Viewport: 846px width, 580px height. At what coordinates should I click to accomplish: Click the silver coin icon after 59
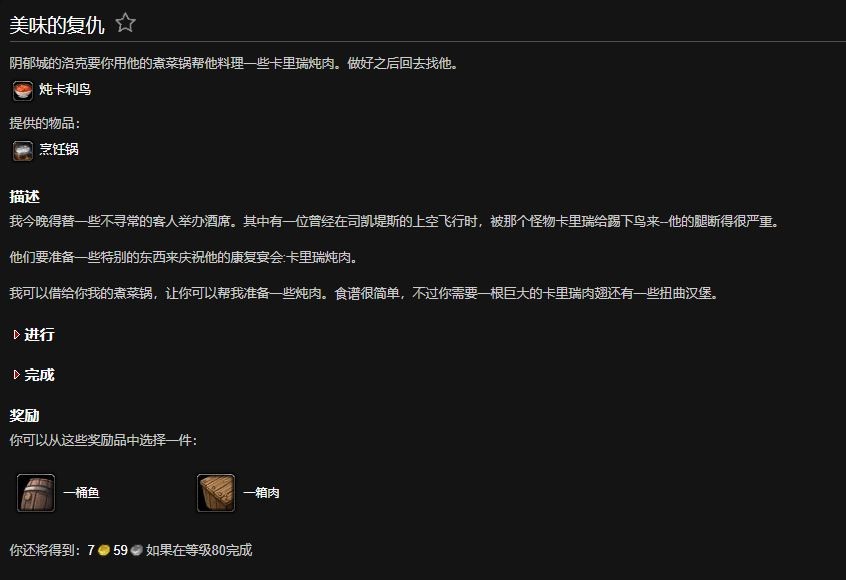pos(137,550)
